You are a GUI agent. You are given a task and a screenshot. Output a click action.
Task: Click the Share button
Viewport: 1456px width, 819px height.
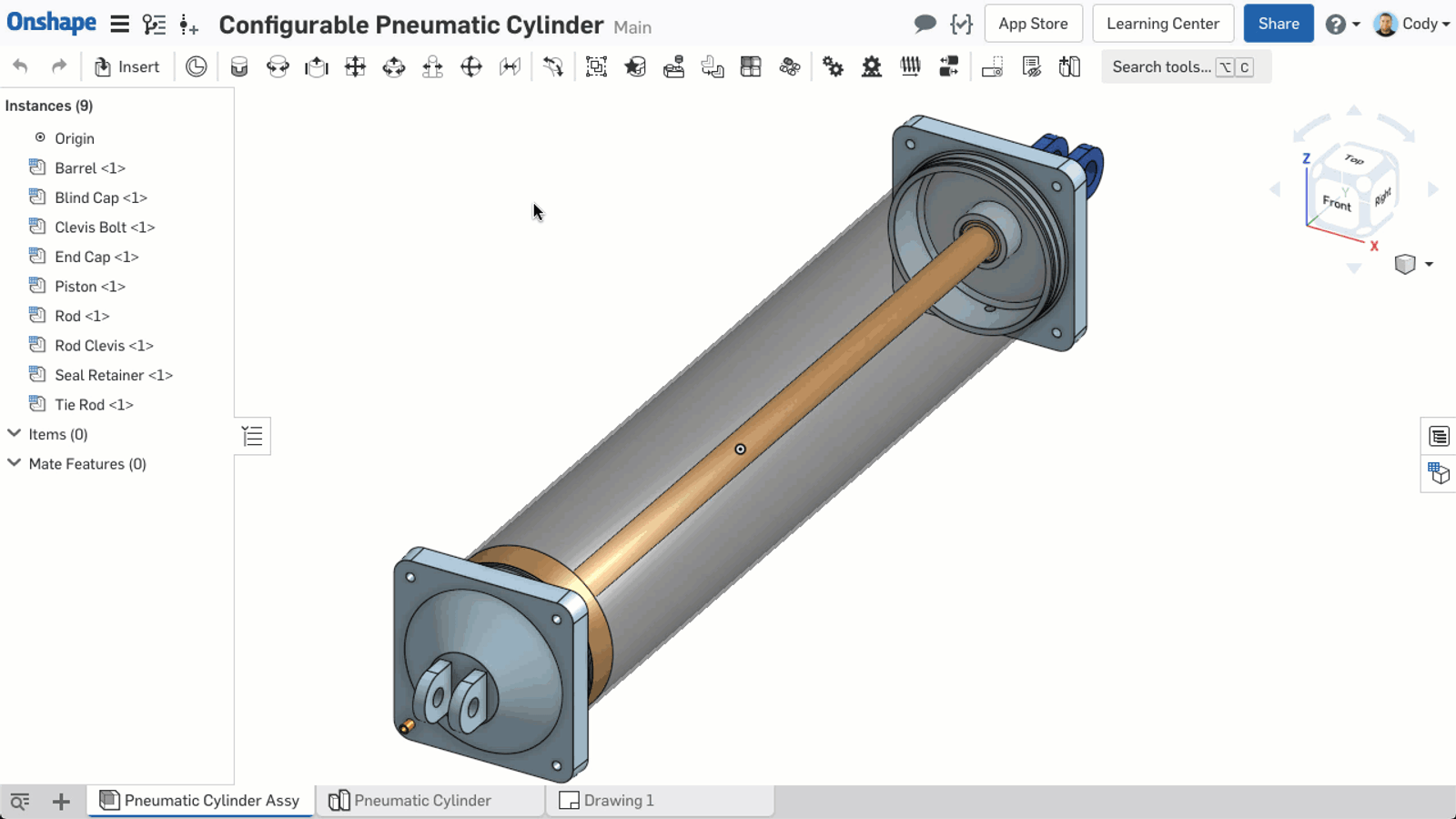(x=1278, y=24)
